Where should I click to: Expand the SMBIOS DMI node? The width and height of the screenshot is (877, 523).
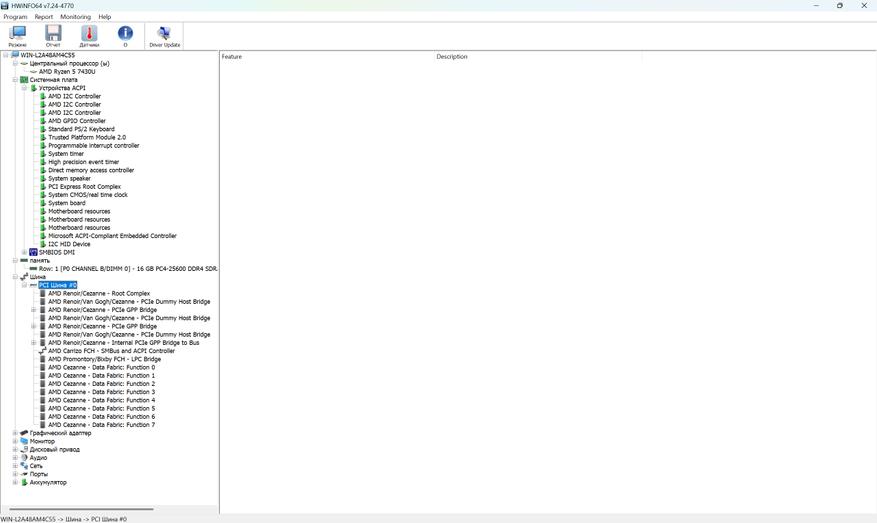tap(25, 252)
